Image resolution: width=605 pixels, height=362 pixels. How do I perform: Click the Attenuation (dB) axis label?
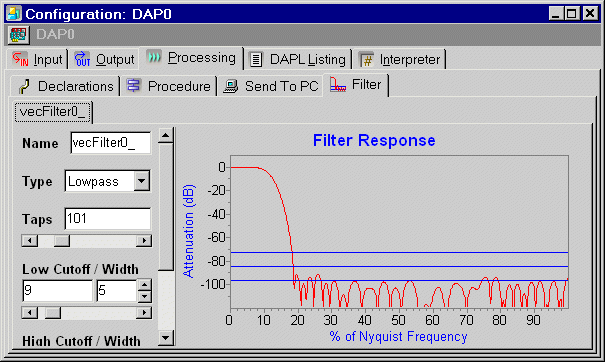(188, 231)
